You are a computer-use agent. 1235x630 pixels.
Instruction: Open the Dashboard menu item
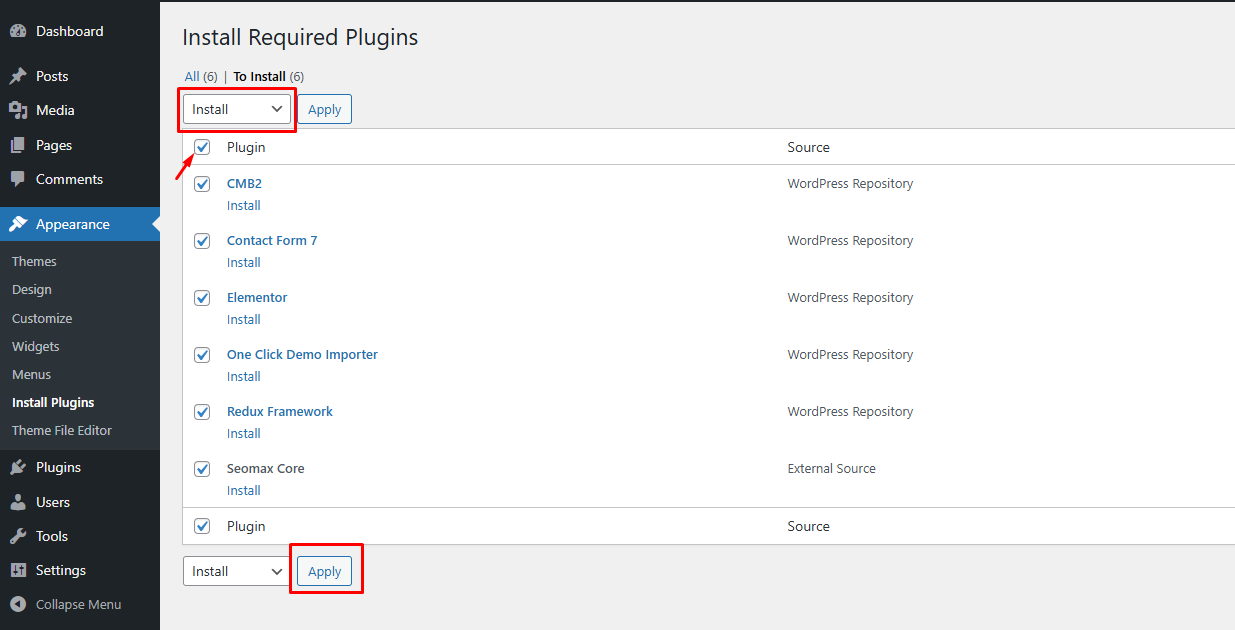[x=69, y=31]
